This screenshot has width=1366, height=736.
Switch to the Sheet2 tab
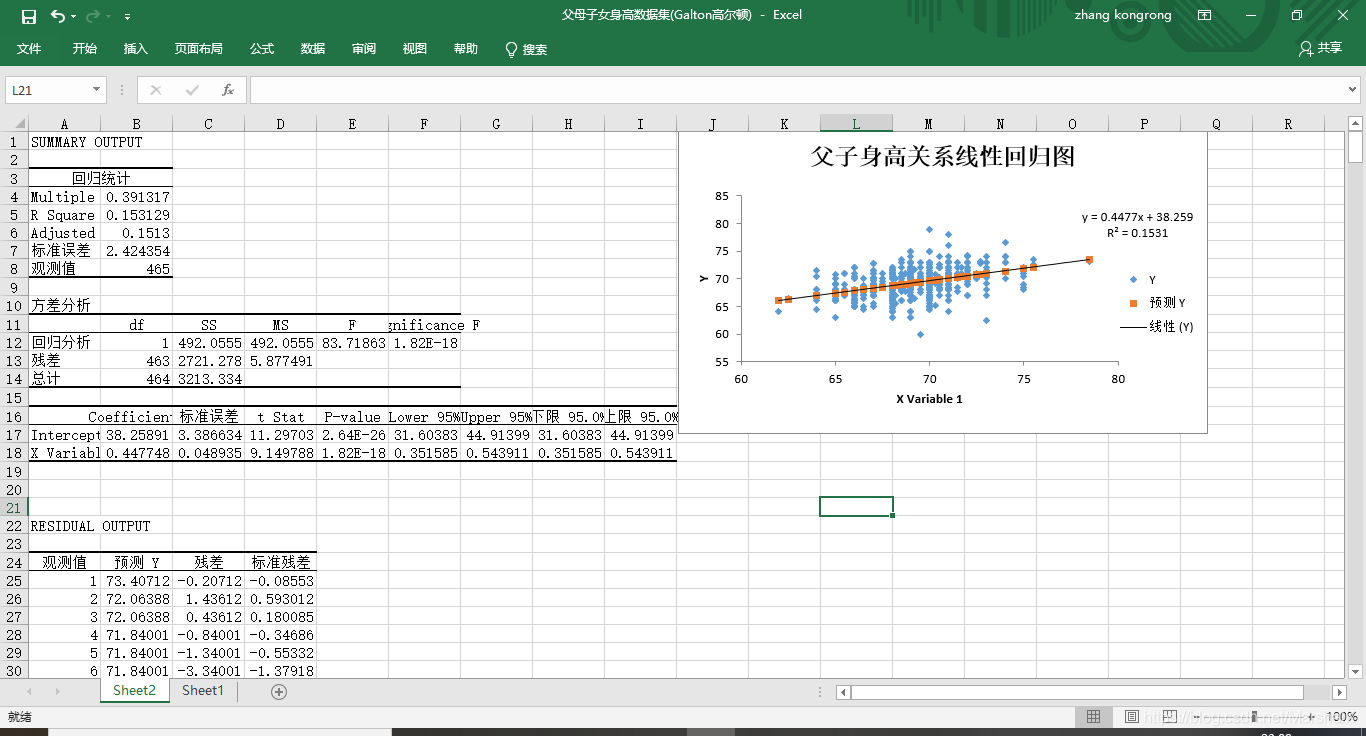134,691
